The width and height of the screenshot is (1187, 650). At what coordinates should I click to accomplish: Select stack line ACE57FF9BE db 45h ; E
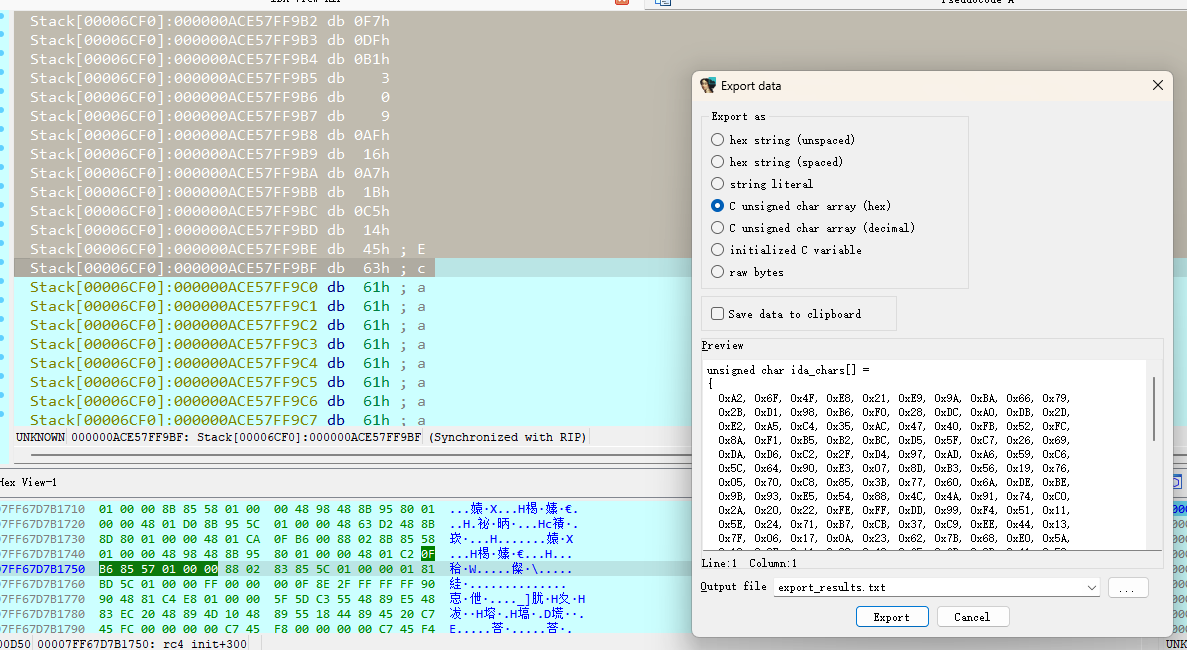(x=227, y=249)
